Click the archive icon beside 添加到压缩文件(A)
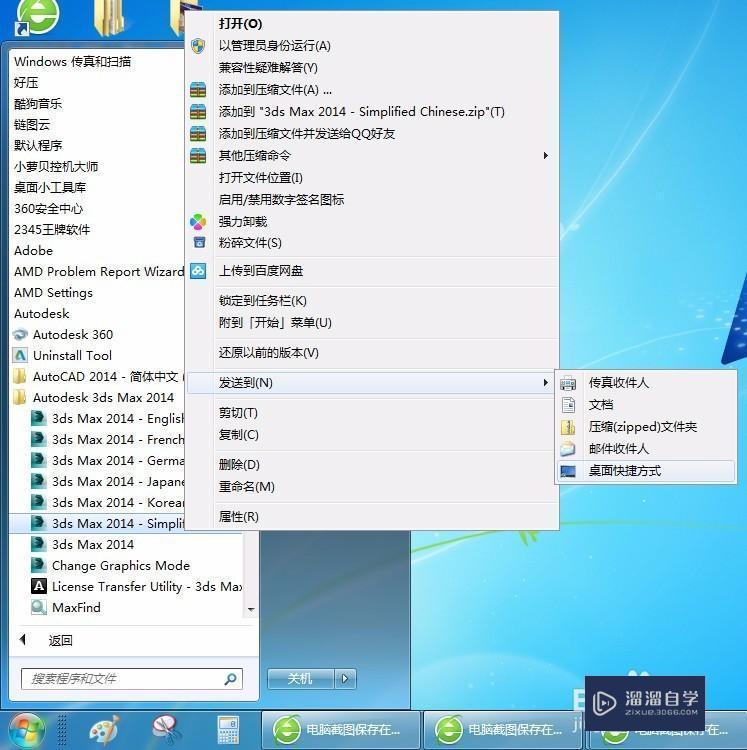Image resolution: width=747 pixels, height=750 pixels. click(x=198, y=89)
